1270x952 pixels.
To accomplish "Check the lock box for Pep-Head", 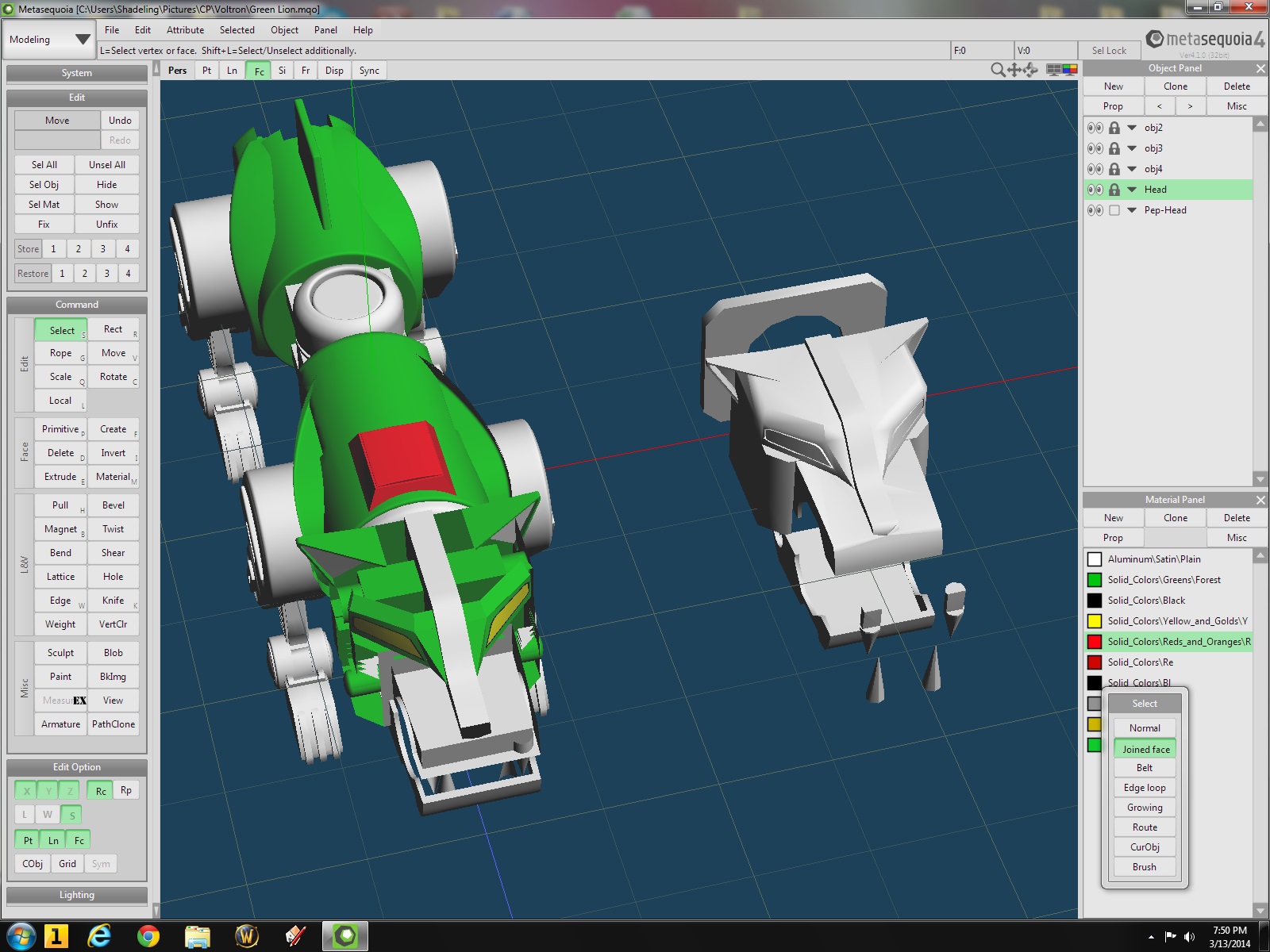I will click(1114, 210).
